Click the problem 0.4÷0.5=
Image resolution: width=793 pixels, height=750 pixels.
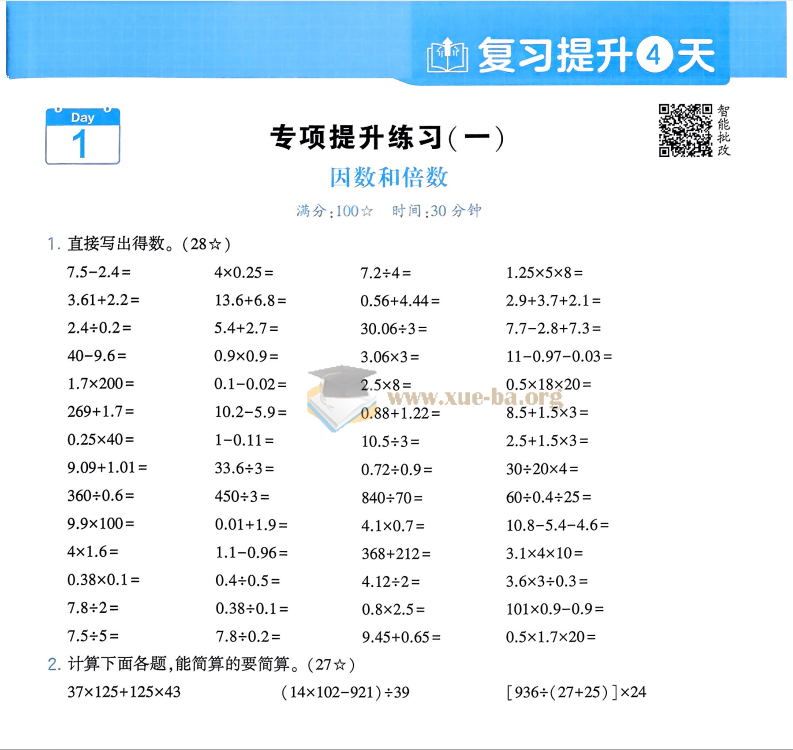(247, 581)
